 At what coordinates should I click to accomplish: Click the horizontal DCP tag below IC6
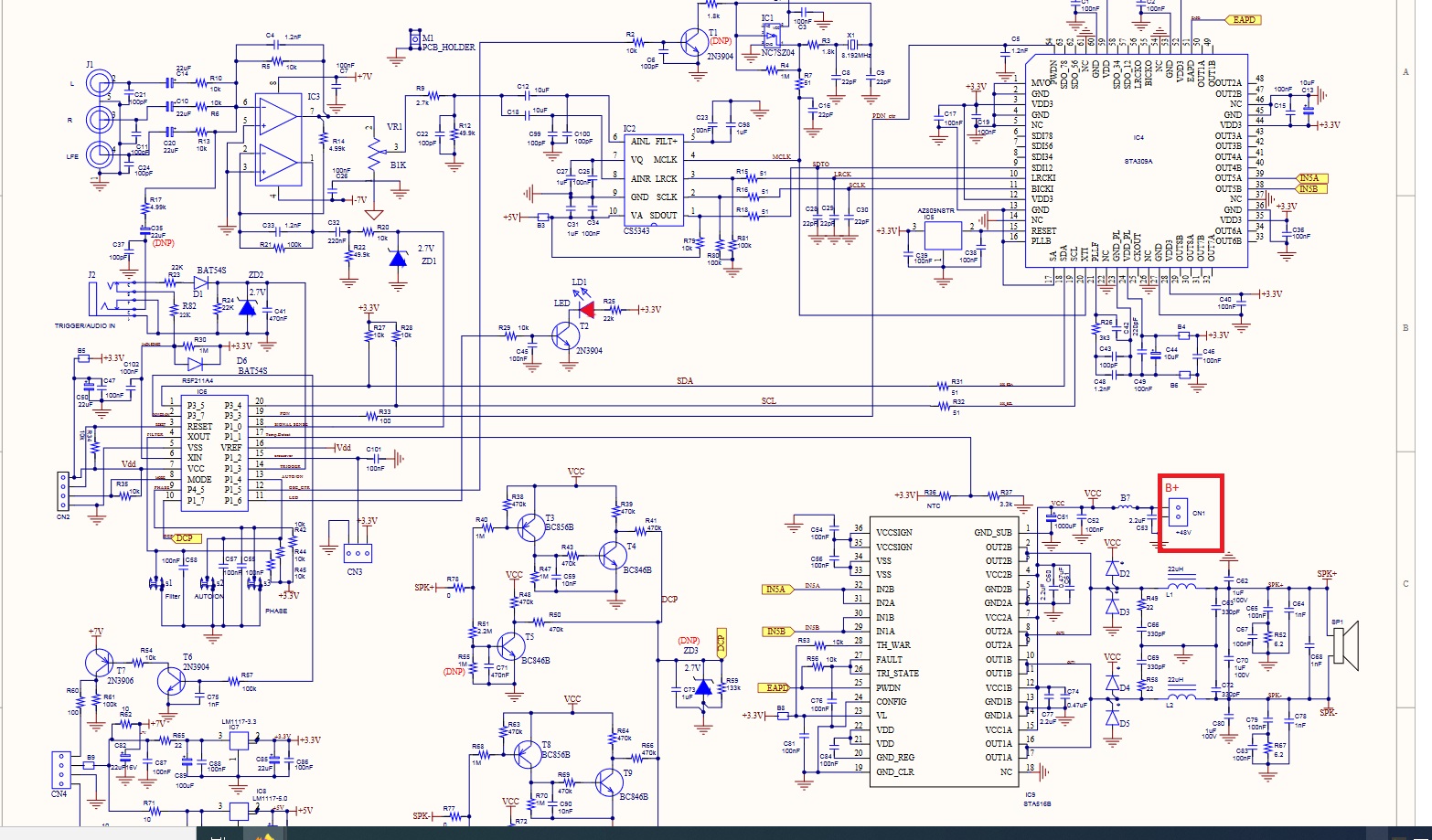tap(186, 538)
